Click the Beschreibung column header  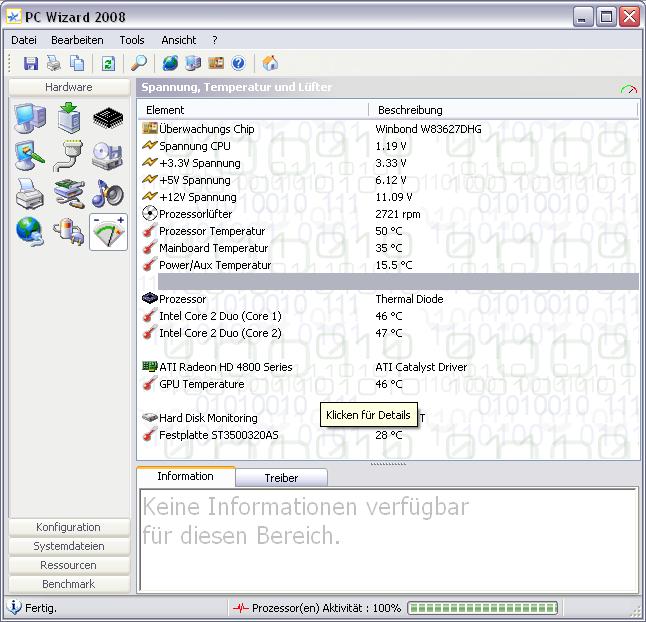503,110
